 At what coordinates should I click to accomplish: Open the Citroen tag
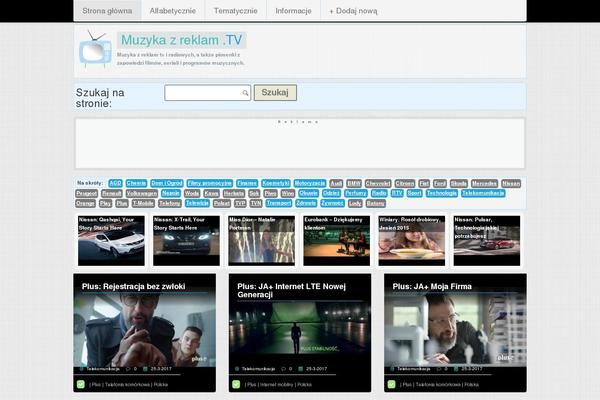click(x=404, y=183)
